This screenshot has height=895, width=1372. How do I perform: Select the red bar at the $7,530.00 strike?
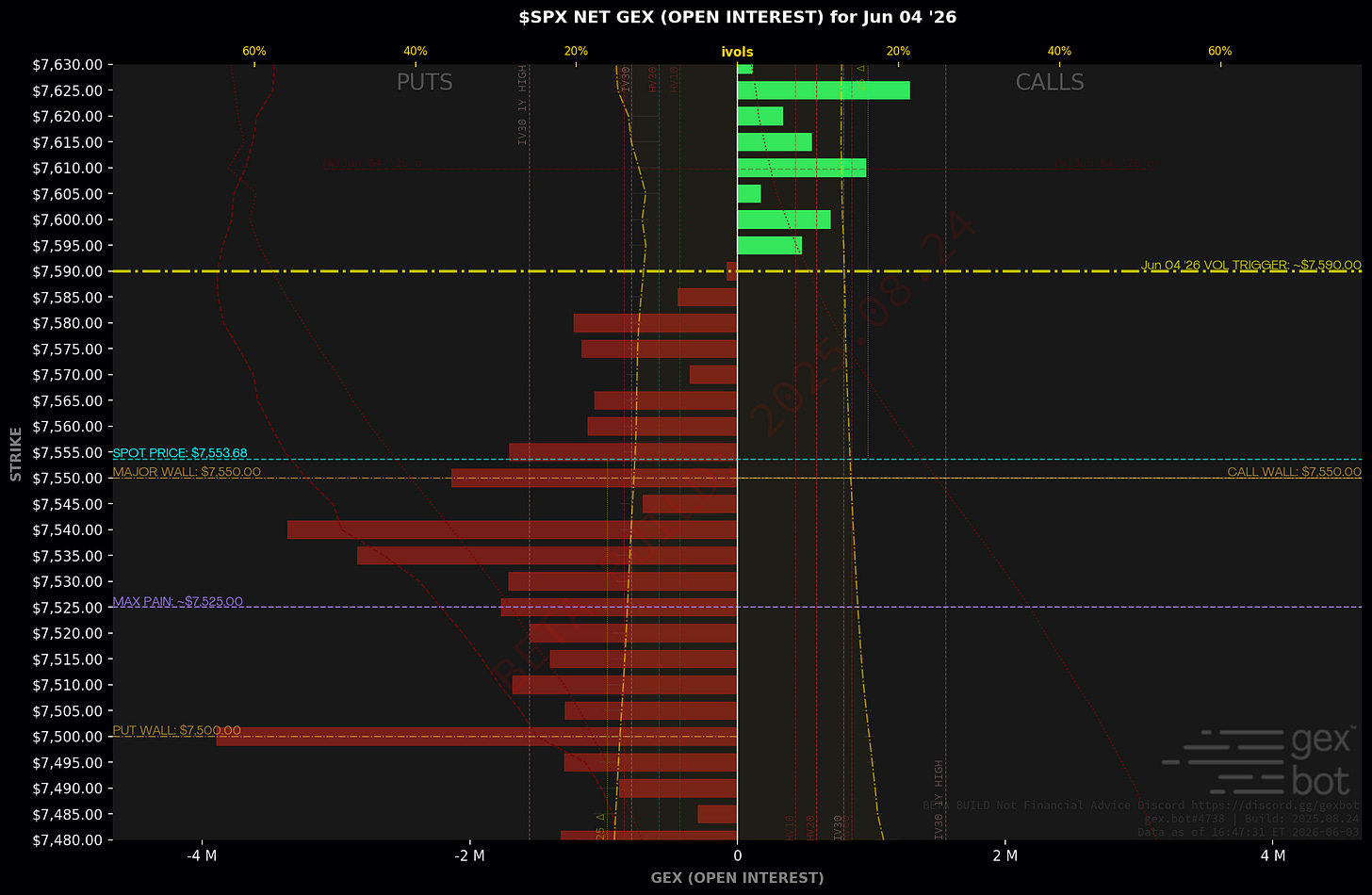click(x=623, y=581)
